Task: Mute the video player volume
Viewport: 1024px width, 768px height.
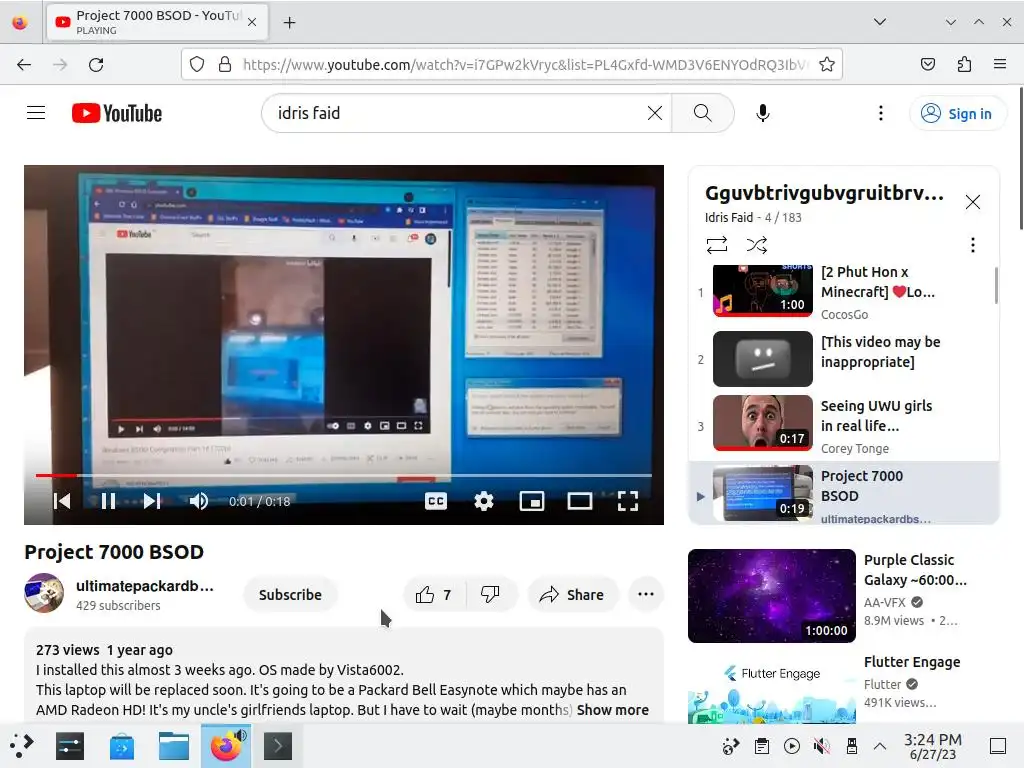Action: click(199, 501)
